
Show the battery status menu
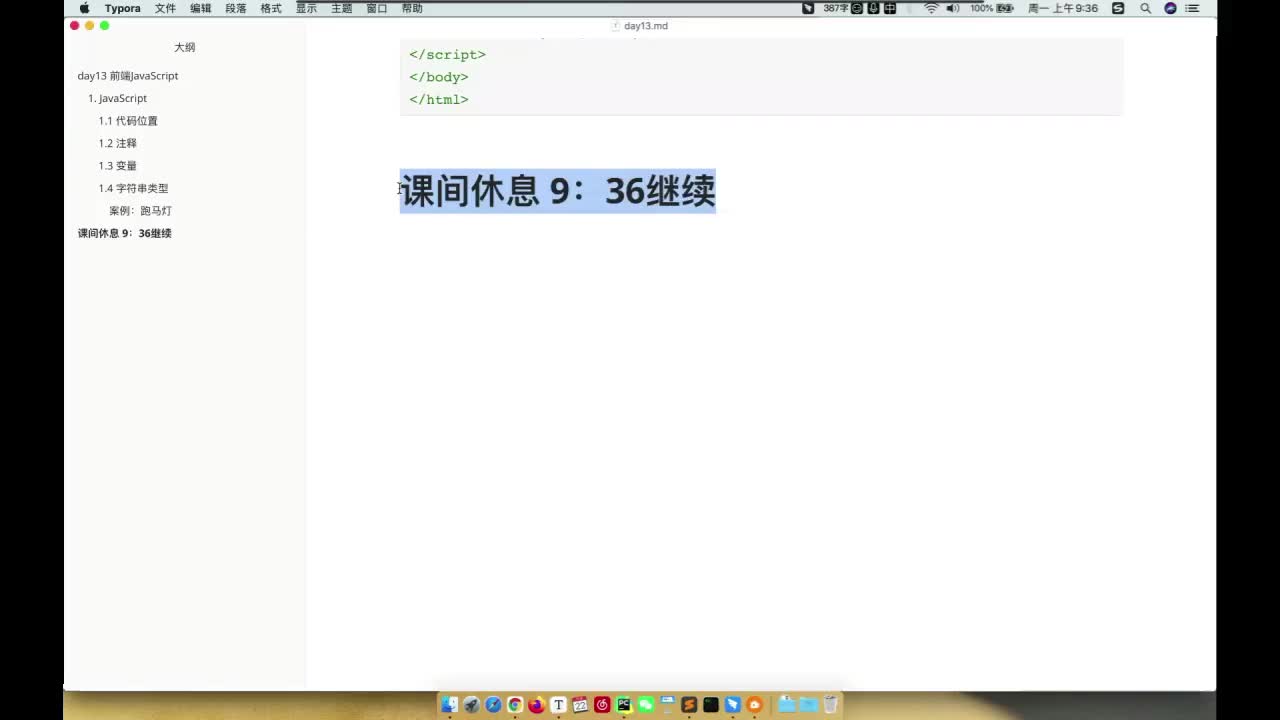pos(991,8)
